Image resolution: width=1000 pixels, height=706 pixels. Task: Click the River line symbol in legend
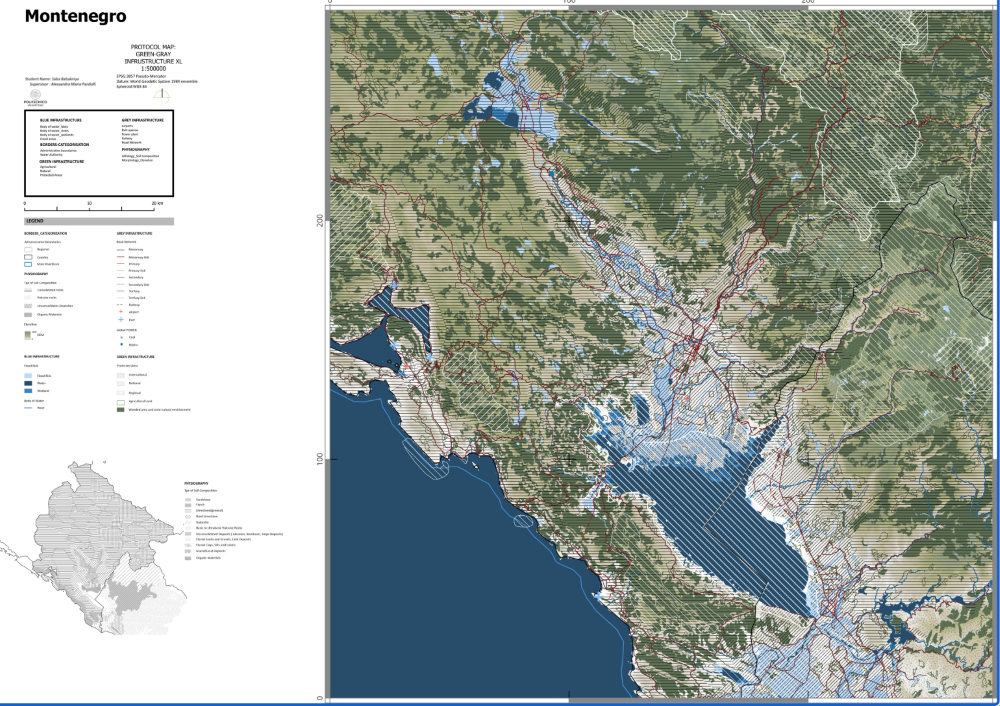(29, 407)
